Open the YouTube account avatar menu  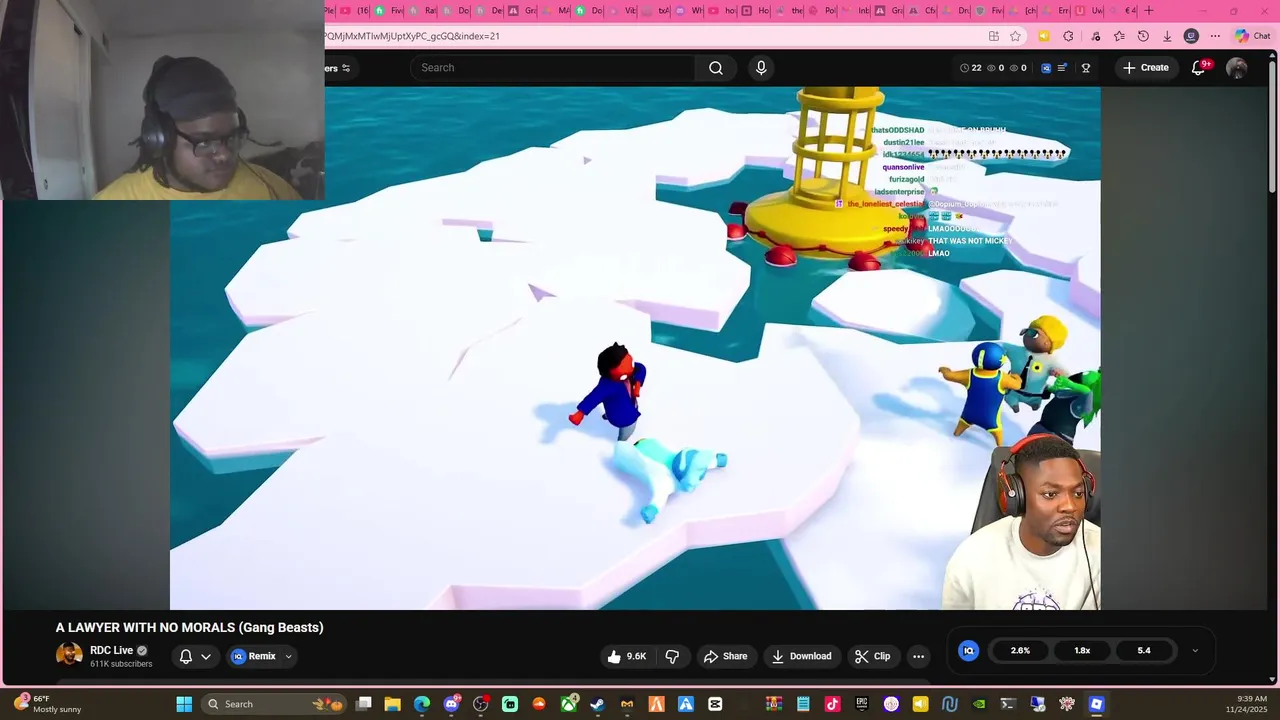(x=1237, y=68)
